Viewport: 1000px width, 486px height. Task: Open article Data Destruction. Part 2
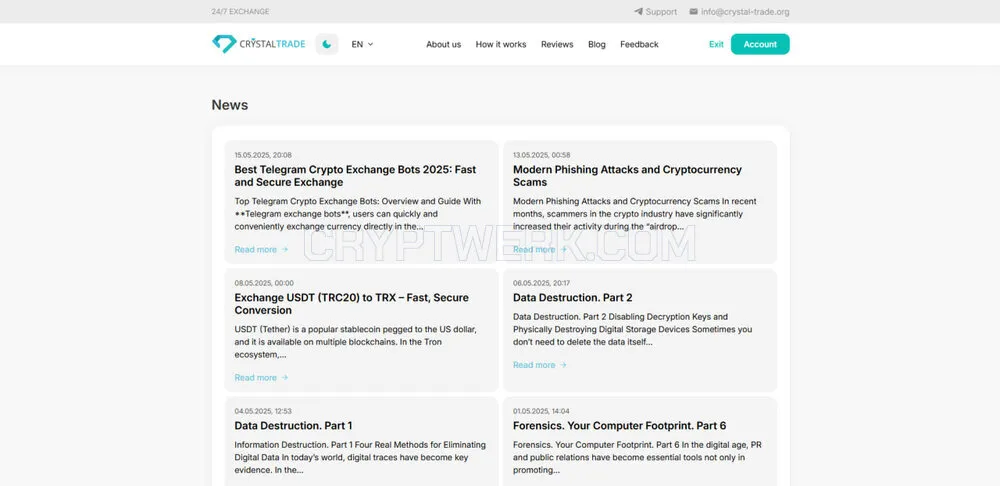point(573,297)
